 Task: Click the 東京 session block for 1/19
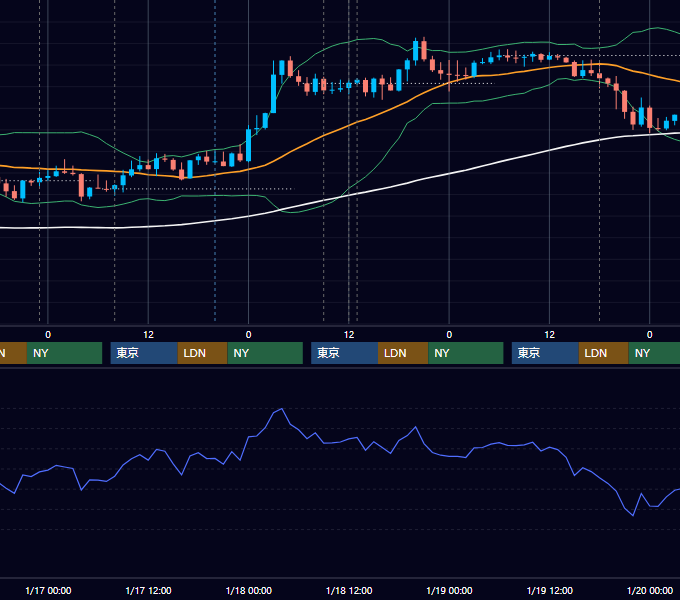(545, 353)
